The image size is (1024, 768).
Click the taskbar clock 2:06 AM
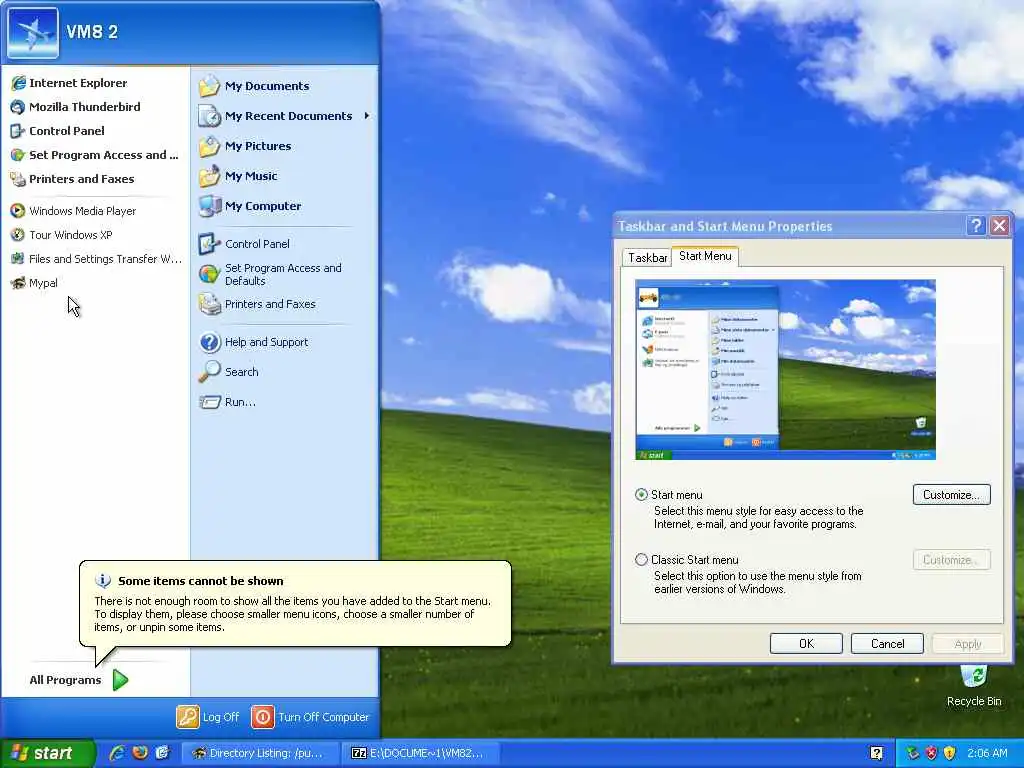tap(987, 753)
